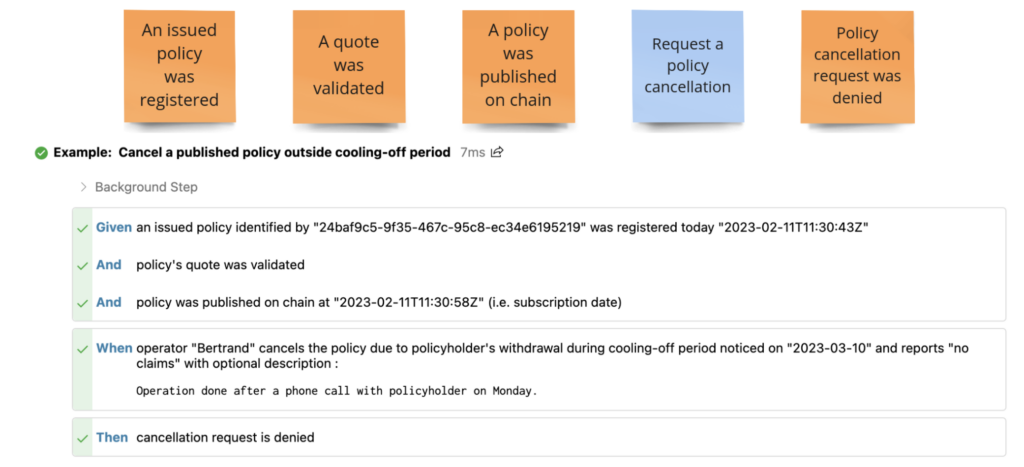Click the checkmark beside published on chain step
The image size is (1024, 467).
coord(82,302)
